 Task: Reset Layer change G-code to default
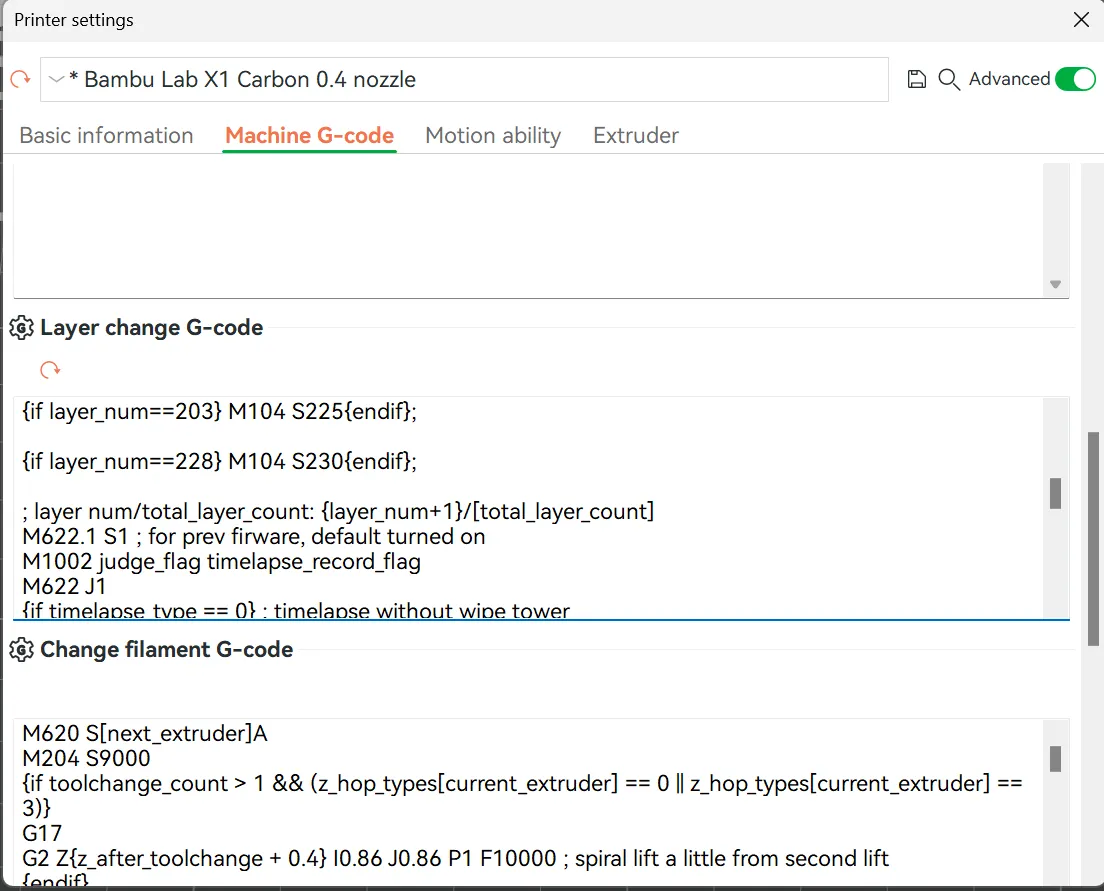point(50,370)
